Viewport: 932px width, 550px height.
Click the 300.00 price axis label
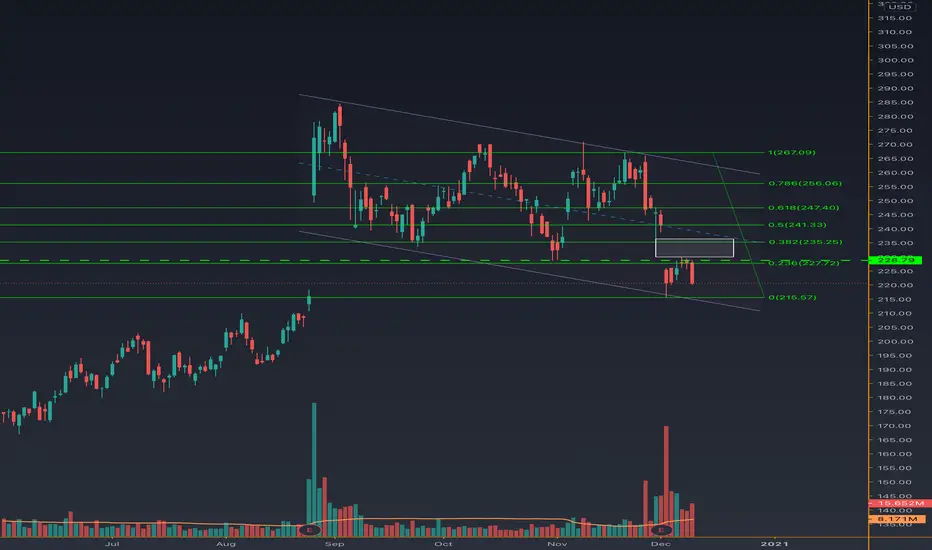point(895,60)
